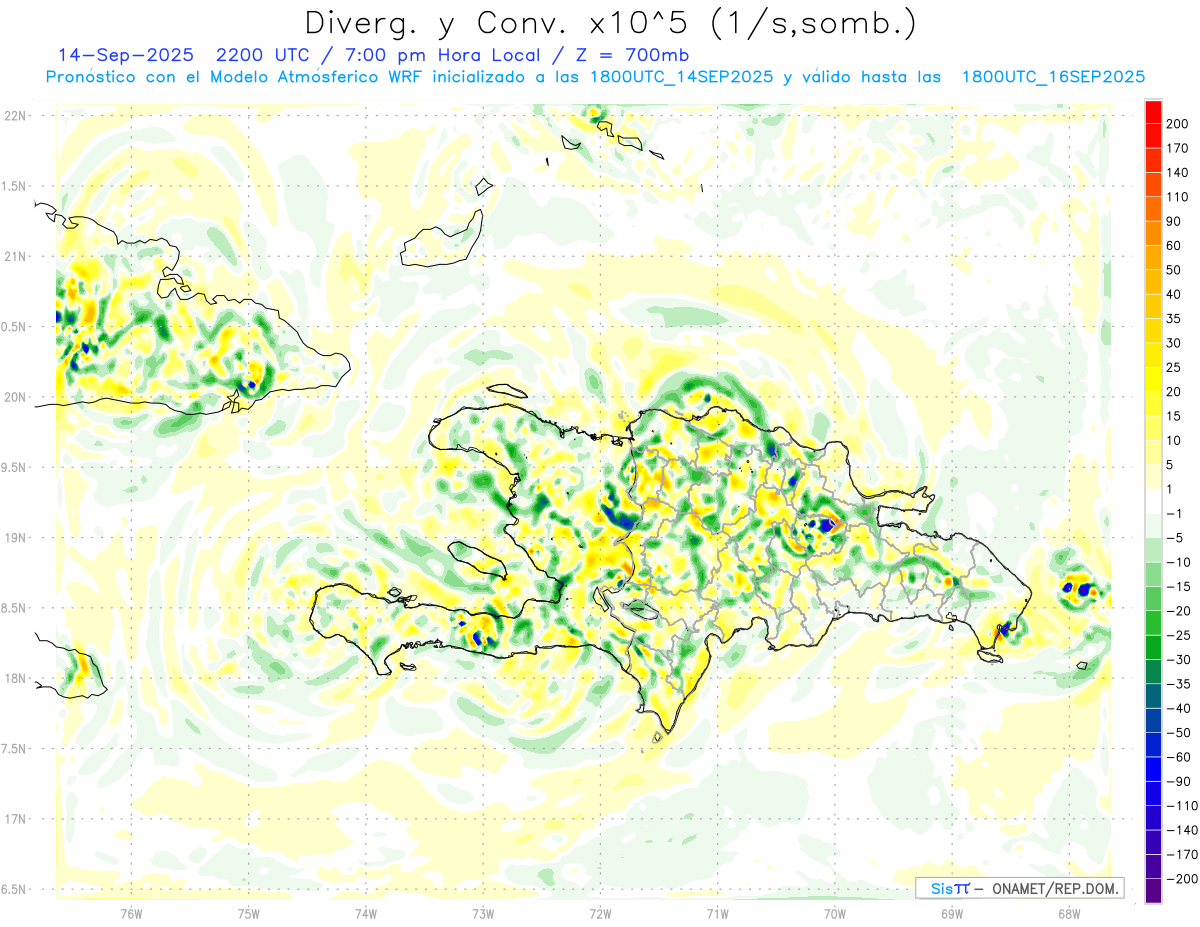The width and height of the screenshot is (1200, 927).
Task: Click the 73W longitude label
Action: click(483, 913)
